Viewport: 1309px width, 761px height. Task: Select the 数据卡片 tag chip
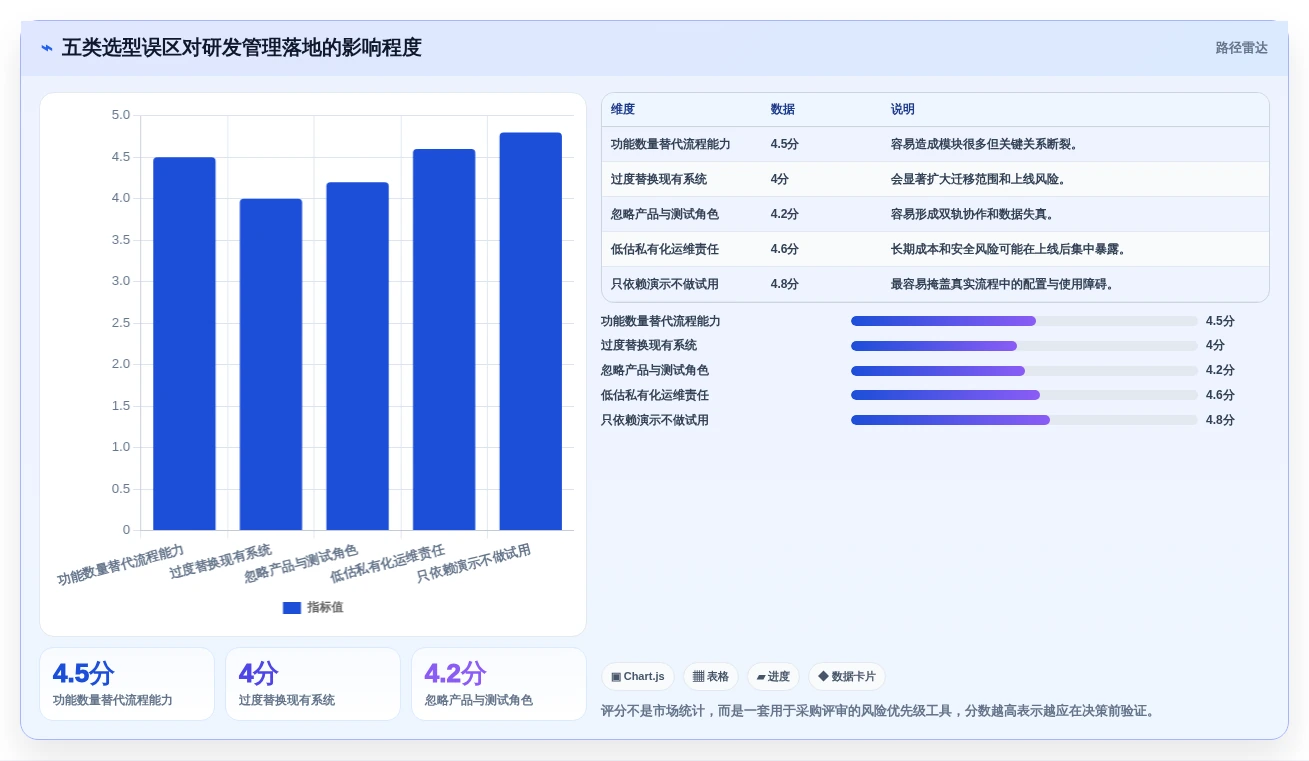pyautogui.click(x=847, y=677)
